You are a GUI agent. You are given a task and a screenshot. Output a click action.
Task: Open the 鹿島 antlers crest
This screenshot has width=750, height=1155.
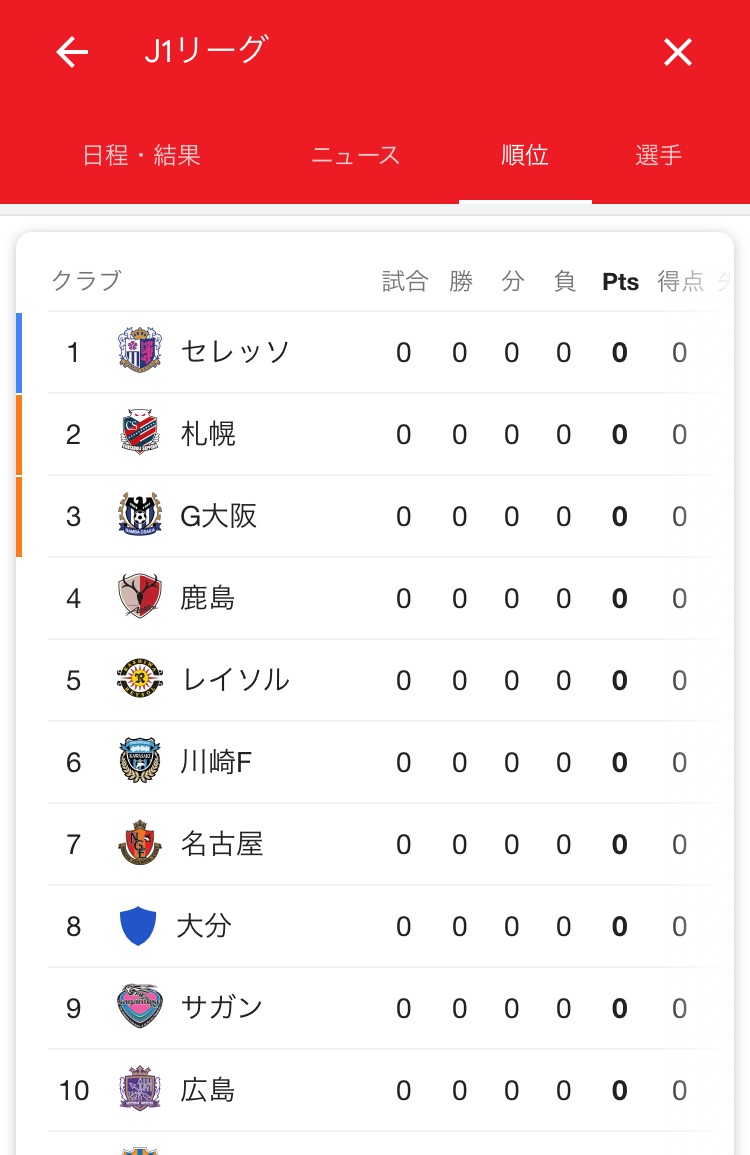tap(139, 596)
